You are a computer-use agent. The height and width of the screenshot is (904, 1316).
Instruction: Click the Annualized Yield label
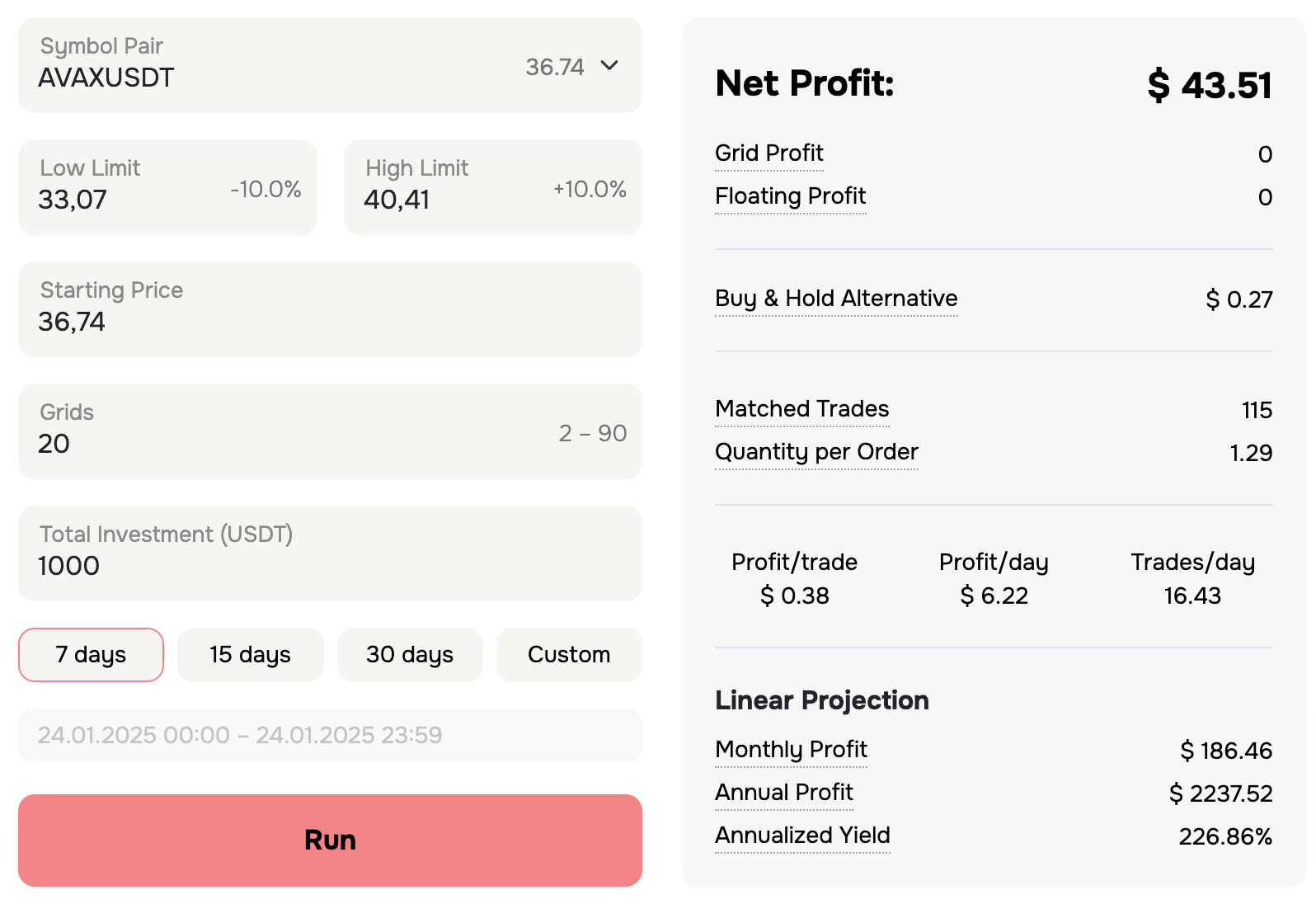802,836
